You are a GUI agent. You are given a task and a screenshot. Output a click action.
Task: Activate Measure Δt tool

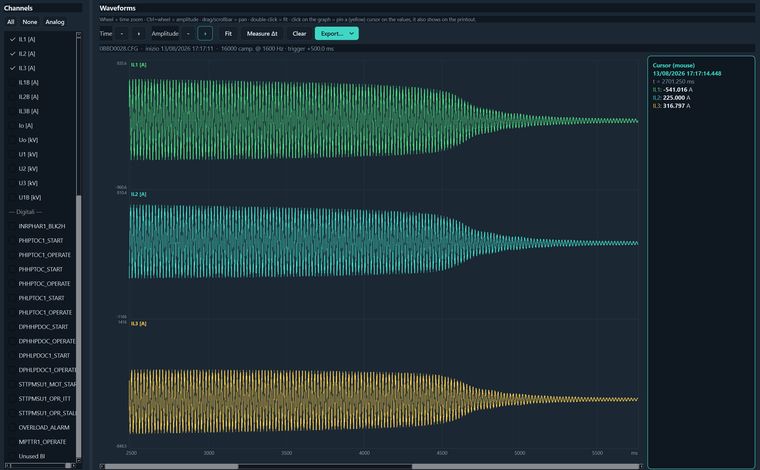click(x=262, y=33)
